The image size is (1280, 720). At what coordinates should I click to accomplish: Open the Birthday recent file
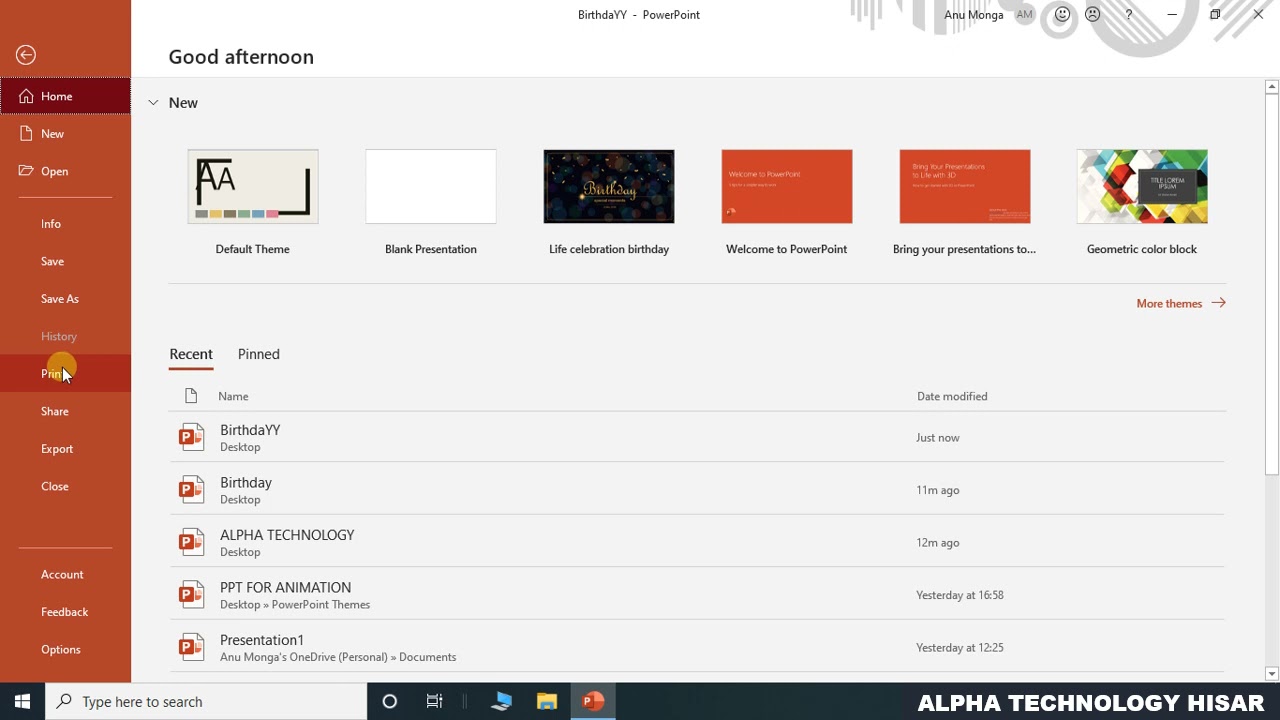pyautogui.click(x=697, y=490)
